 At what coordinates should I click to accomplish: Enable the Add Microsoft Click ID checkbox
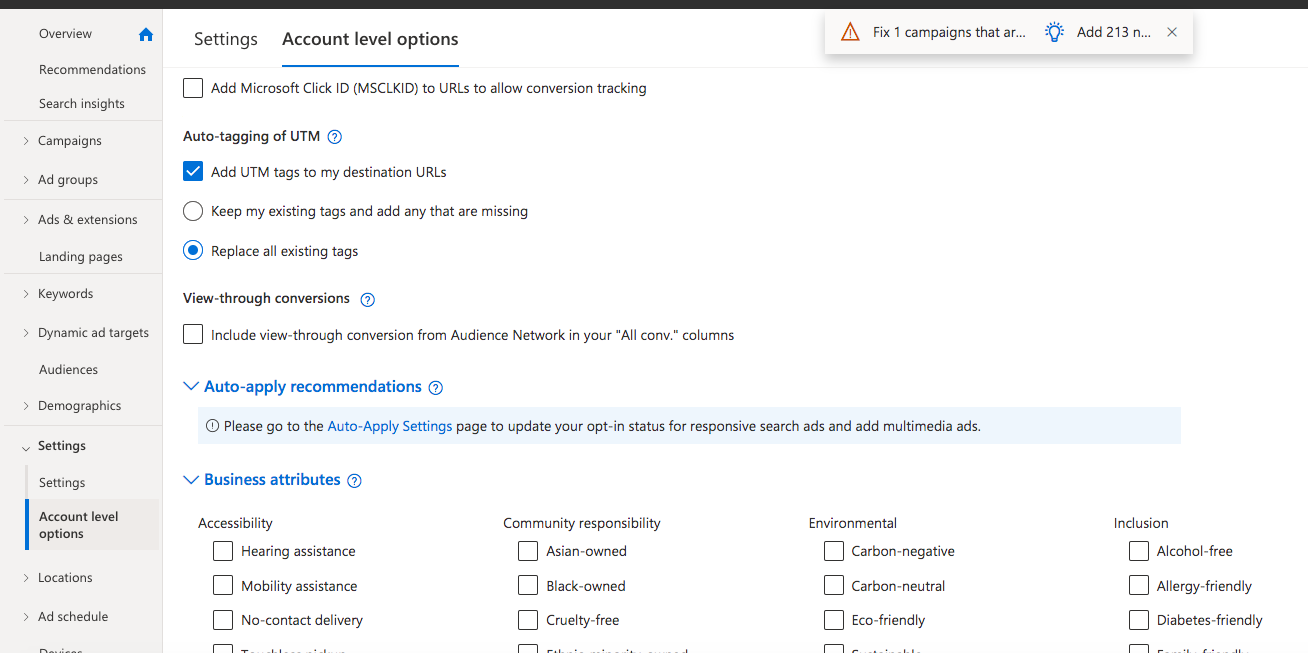tap(192, 88)
